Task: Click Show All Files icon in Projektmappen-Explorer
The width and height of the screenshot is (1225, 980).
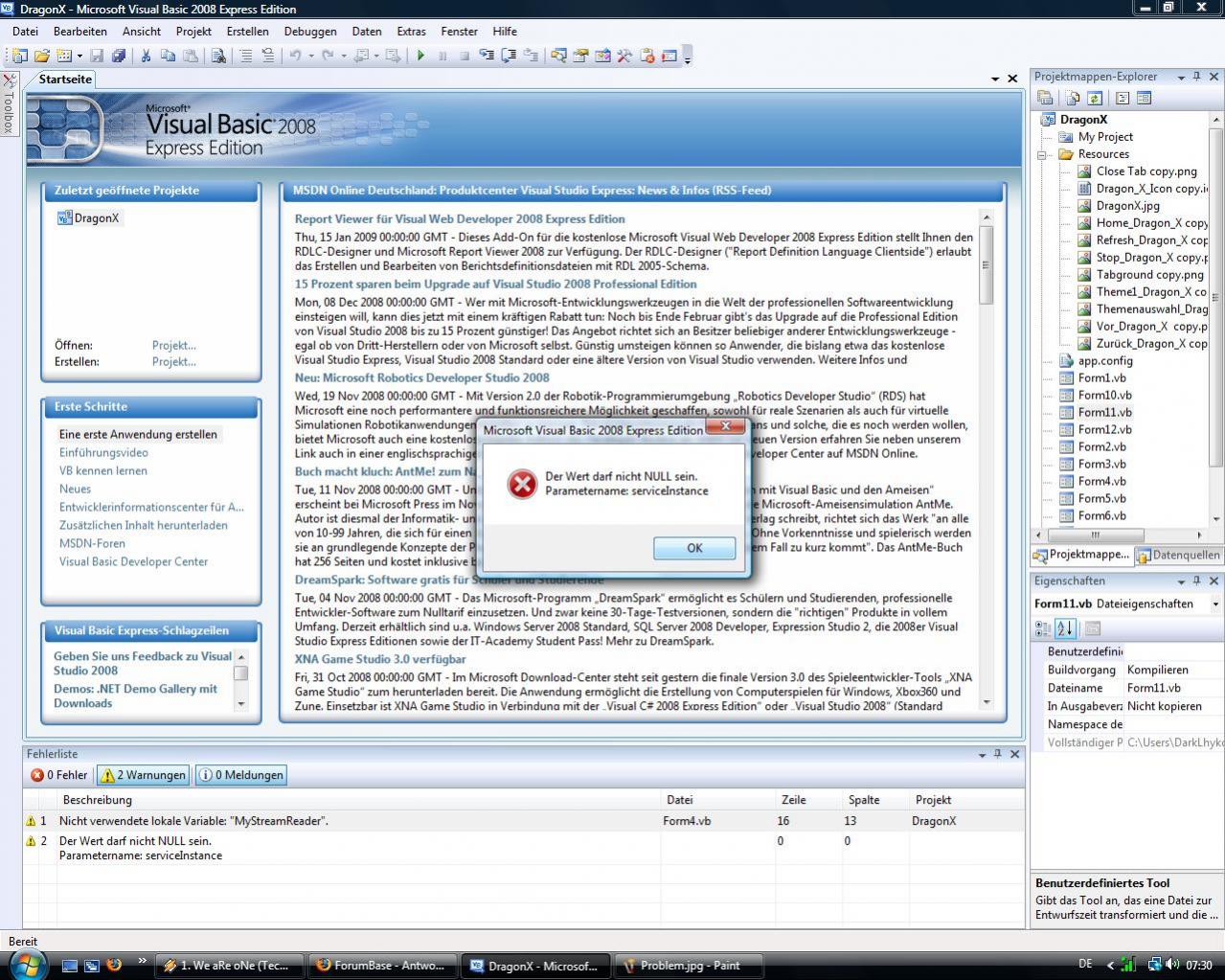Action: [1073, 98]
